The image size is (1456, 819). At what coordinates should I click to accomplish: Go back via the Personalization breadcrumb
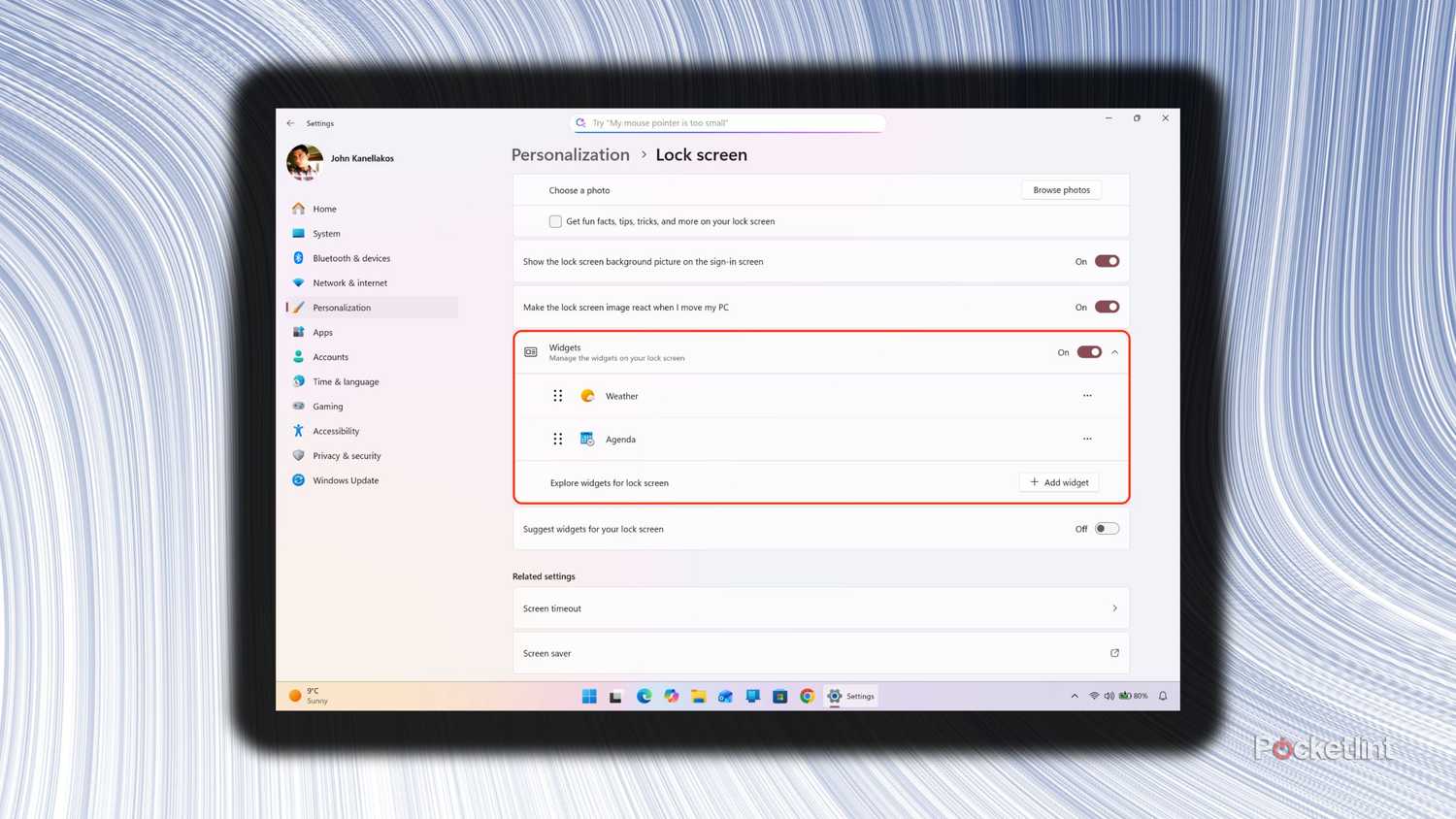(x=570, y=154)
